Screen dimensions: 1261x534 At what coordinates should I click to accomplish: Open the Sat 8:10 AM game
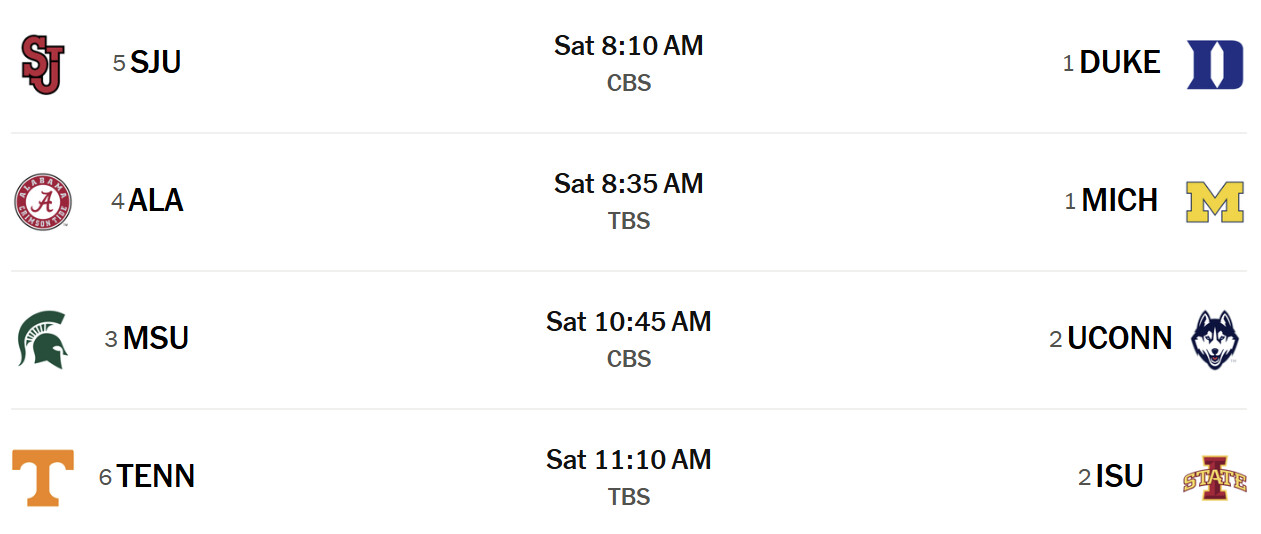pyautogui.click(x=628, y=46)
